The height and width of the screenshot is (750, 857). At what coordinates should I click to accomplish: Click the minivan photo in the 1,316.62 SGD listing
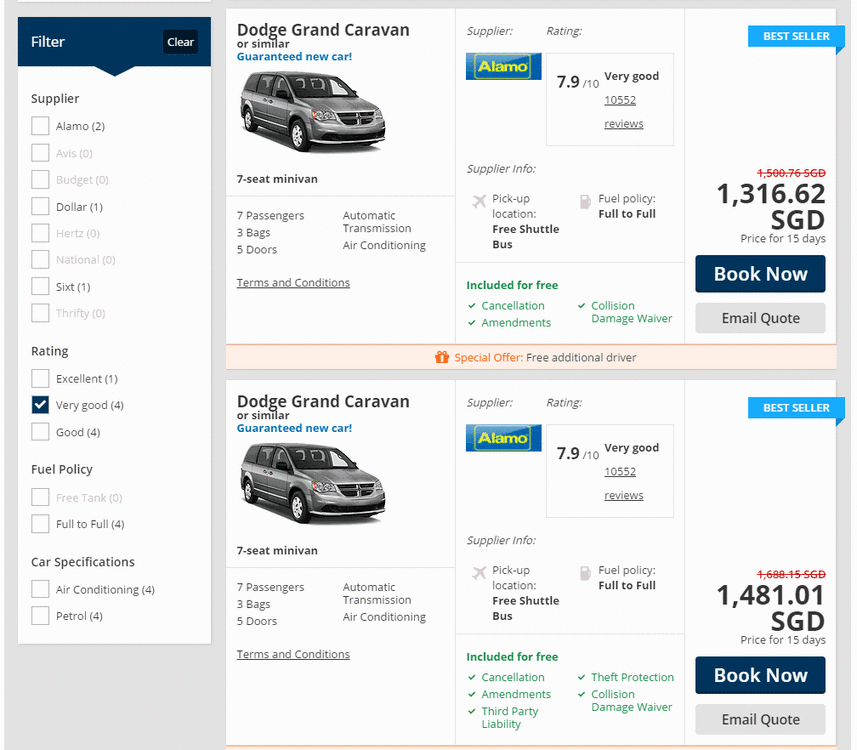[313, 112]
